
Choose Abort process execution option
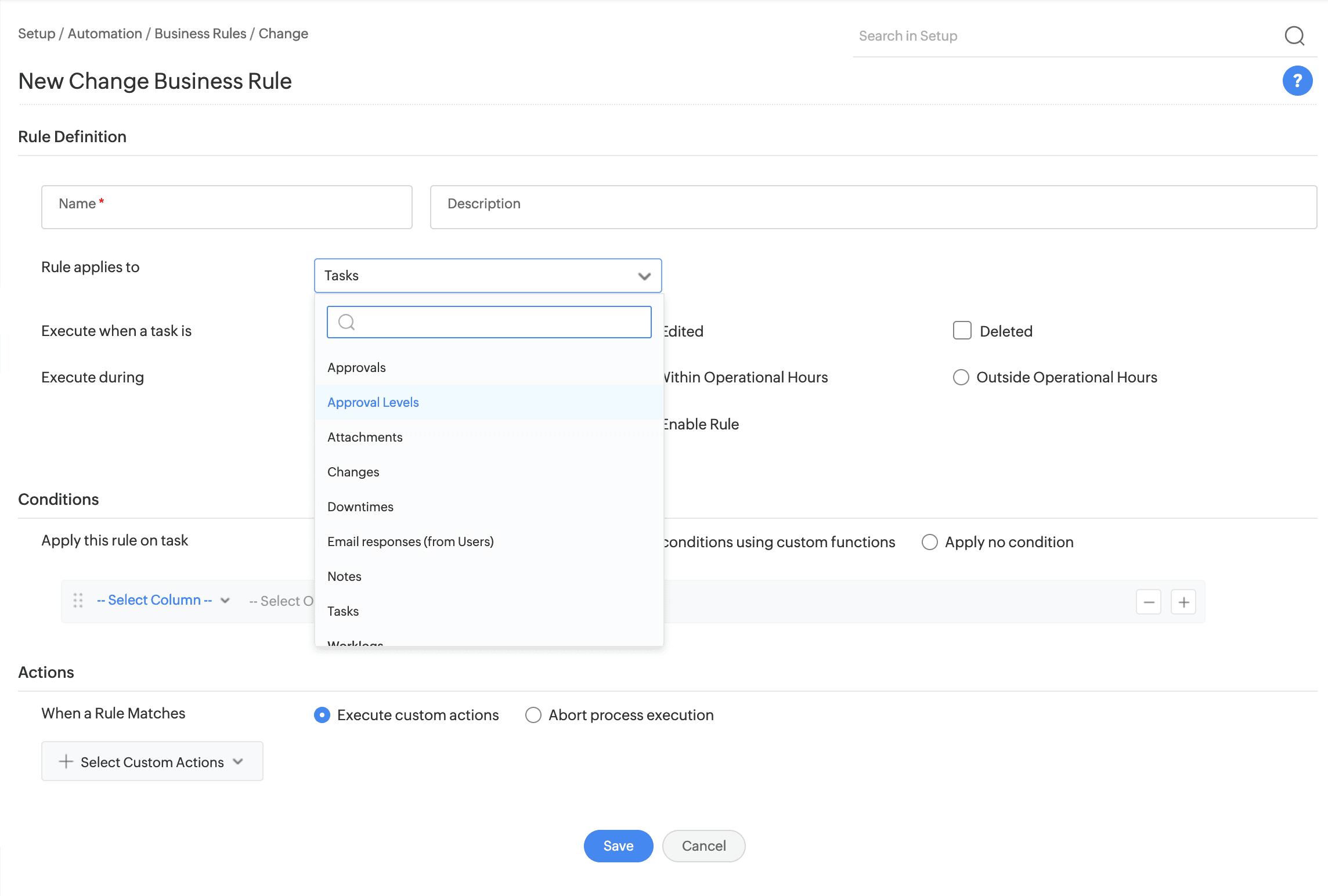(x=533, y=715)
